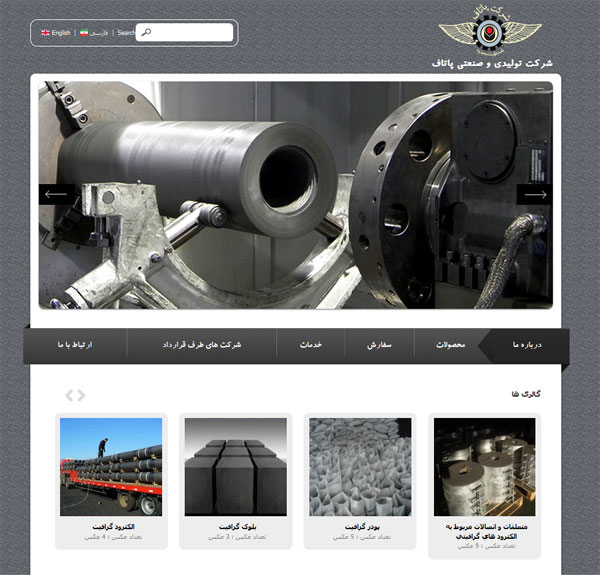Click the magnifier search icon
600x575 pixels.
pyautogui.click(x=146, y=33)
